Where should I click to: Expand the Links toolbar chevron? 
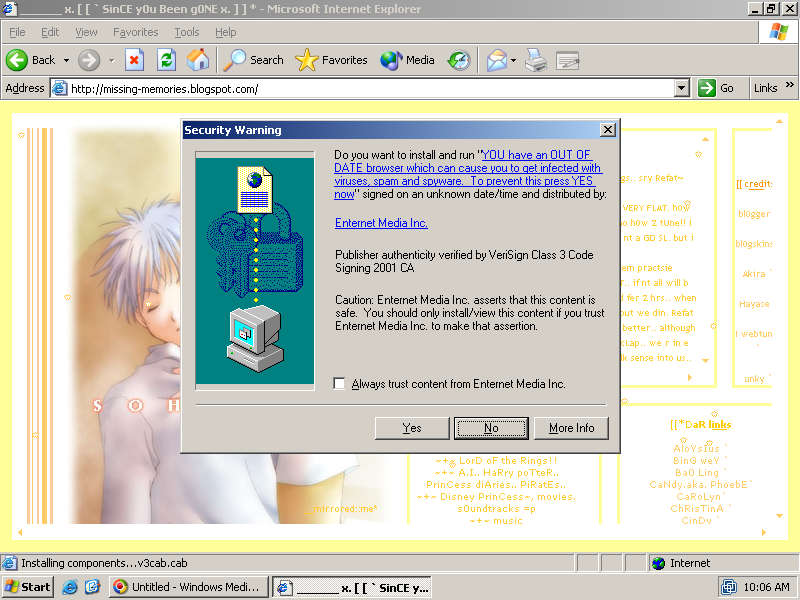pyautogui.click(x=790, y=85)
